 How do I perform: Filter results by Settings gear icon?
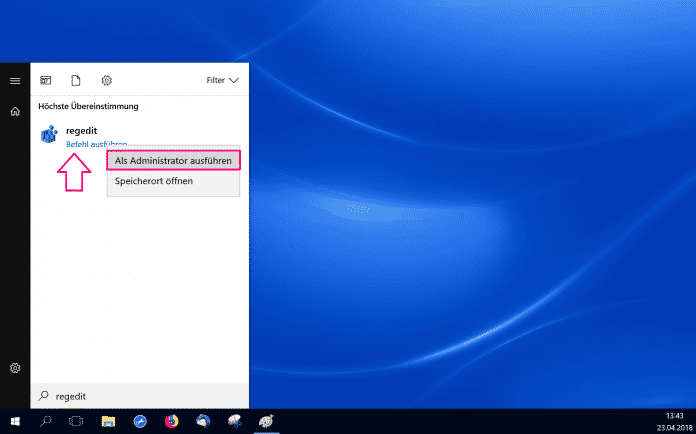106,80
